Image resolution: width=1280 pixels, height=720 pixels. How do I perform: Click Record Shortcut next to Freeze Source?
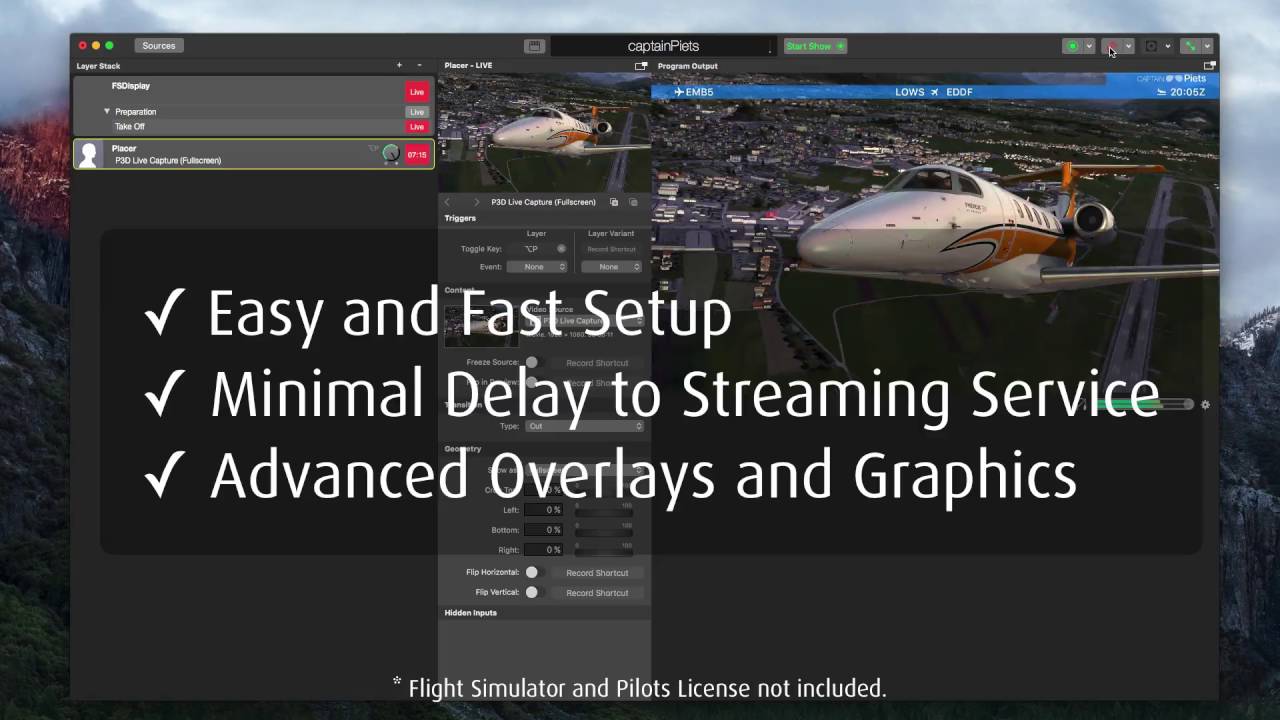tap(597, 363)
